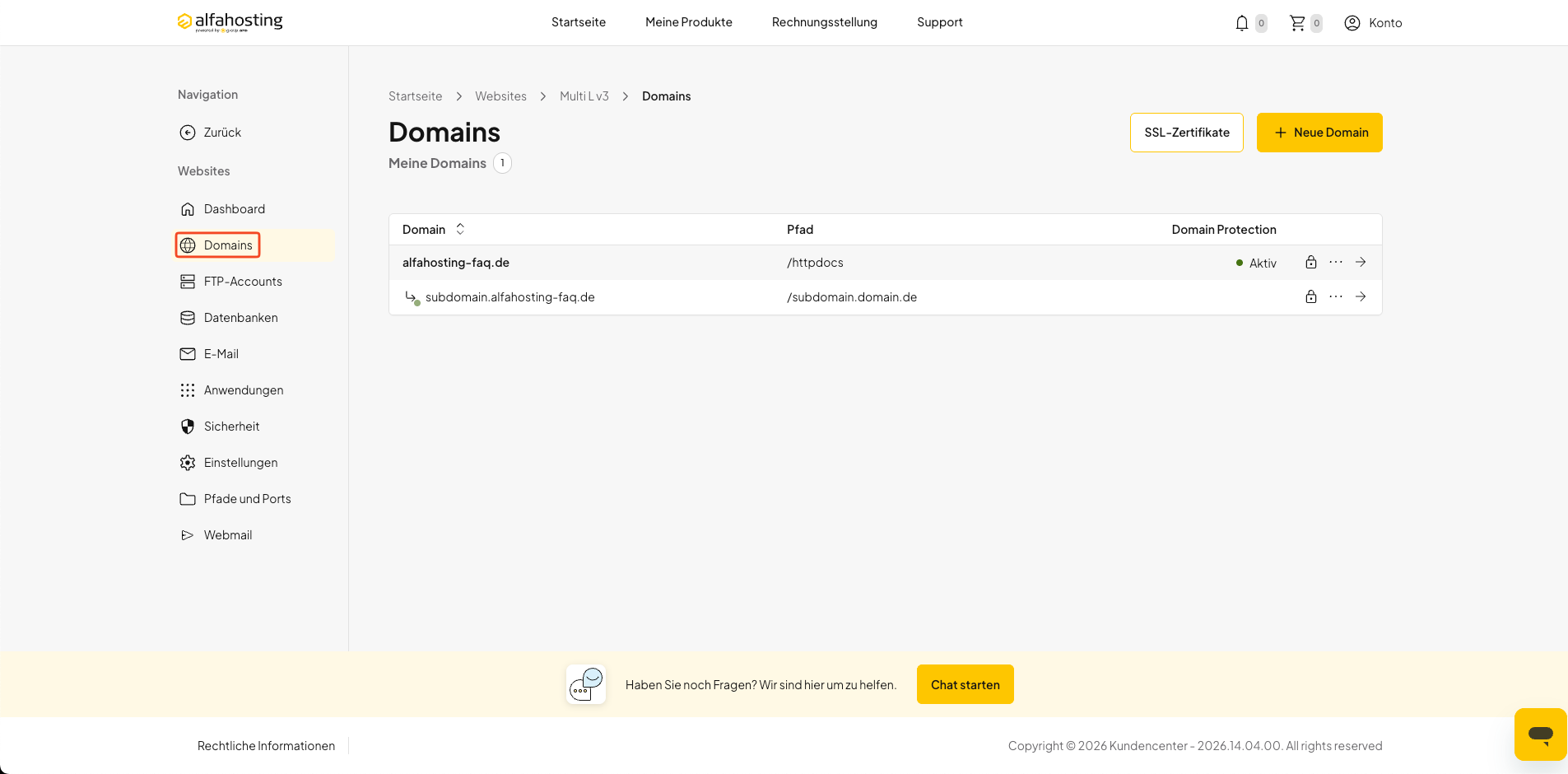Go to Websites breadcrumb link
The width and height of the screenshot is (1568, 774).
point(500,96)
